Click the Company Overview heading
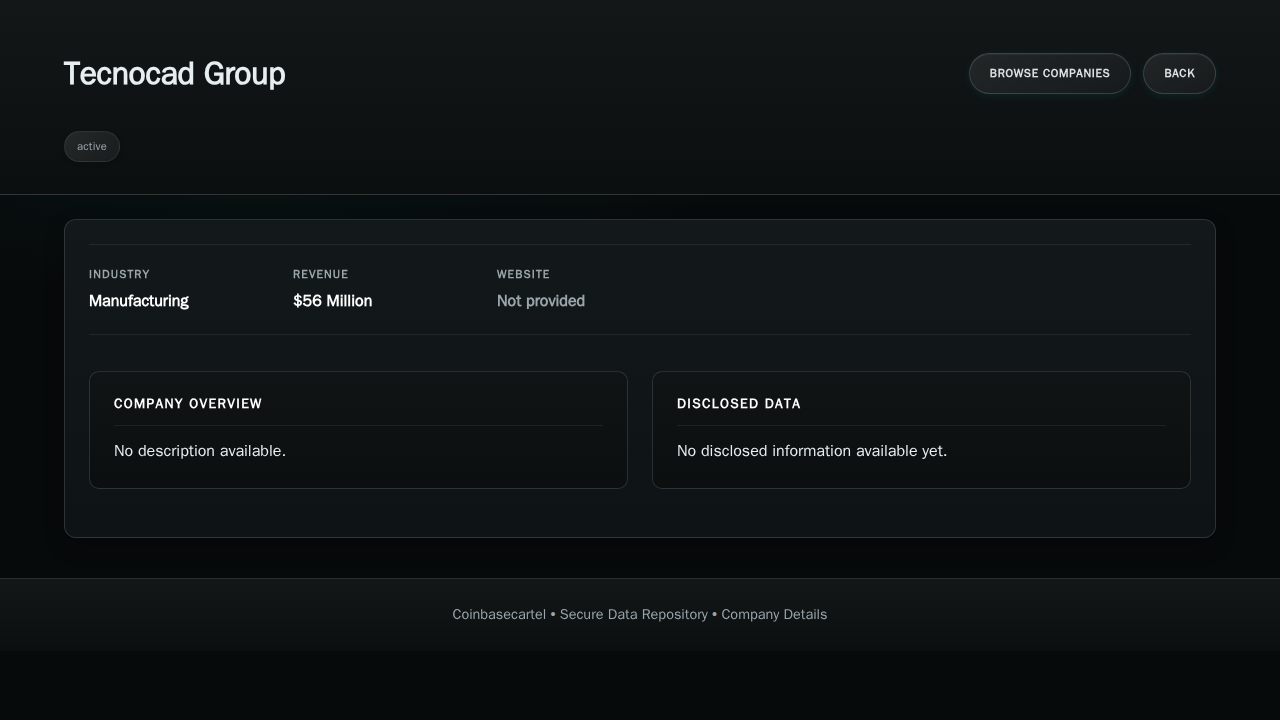Viewport: 1280px width, 720px height. 188,404
